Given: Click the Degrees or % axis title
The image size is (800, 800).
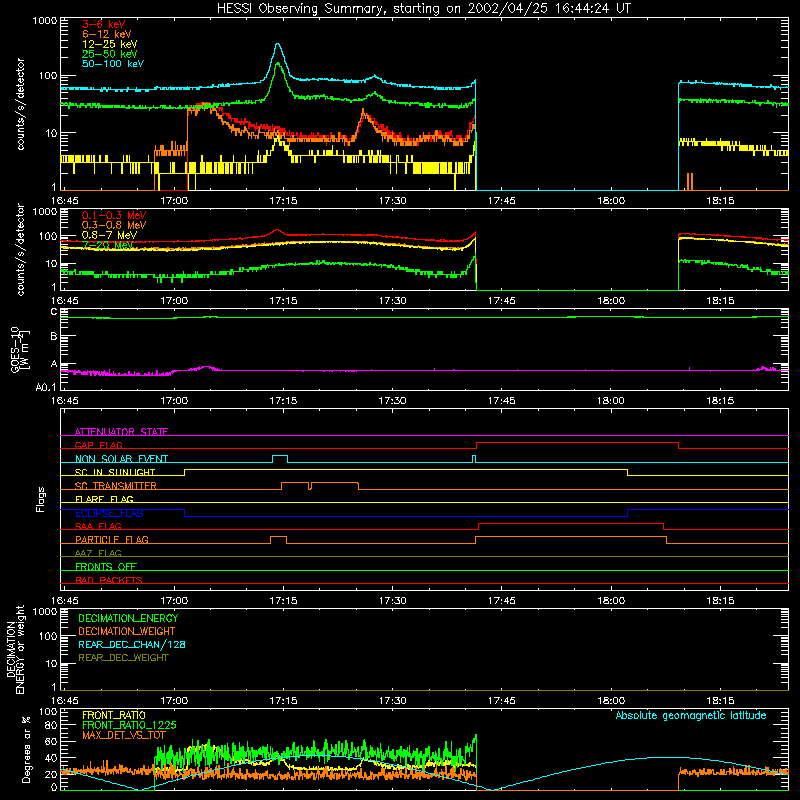Looking at the screenshot, I should pos(26,749).
